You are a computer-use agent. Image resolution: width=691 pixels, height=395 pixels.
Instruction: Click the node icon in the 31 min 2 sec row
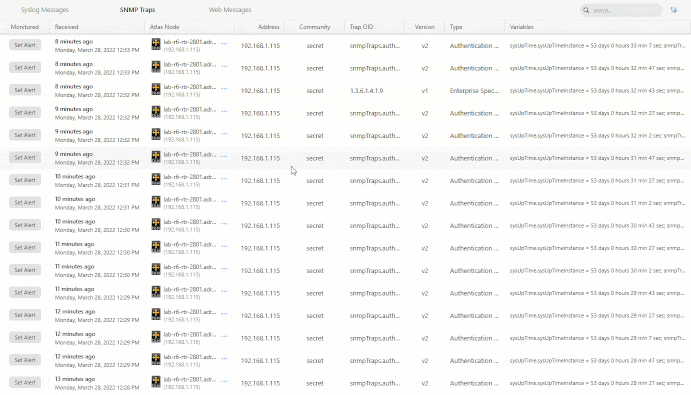[156, 201]
